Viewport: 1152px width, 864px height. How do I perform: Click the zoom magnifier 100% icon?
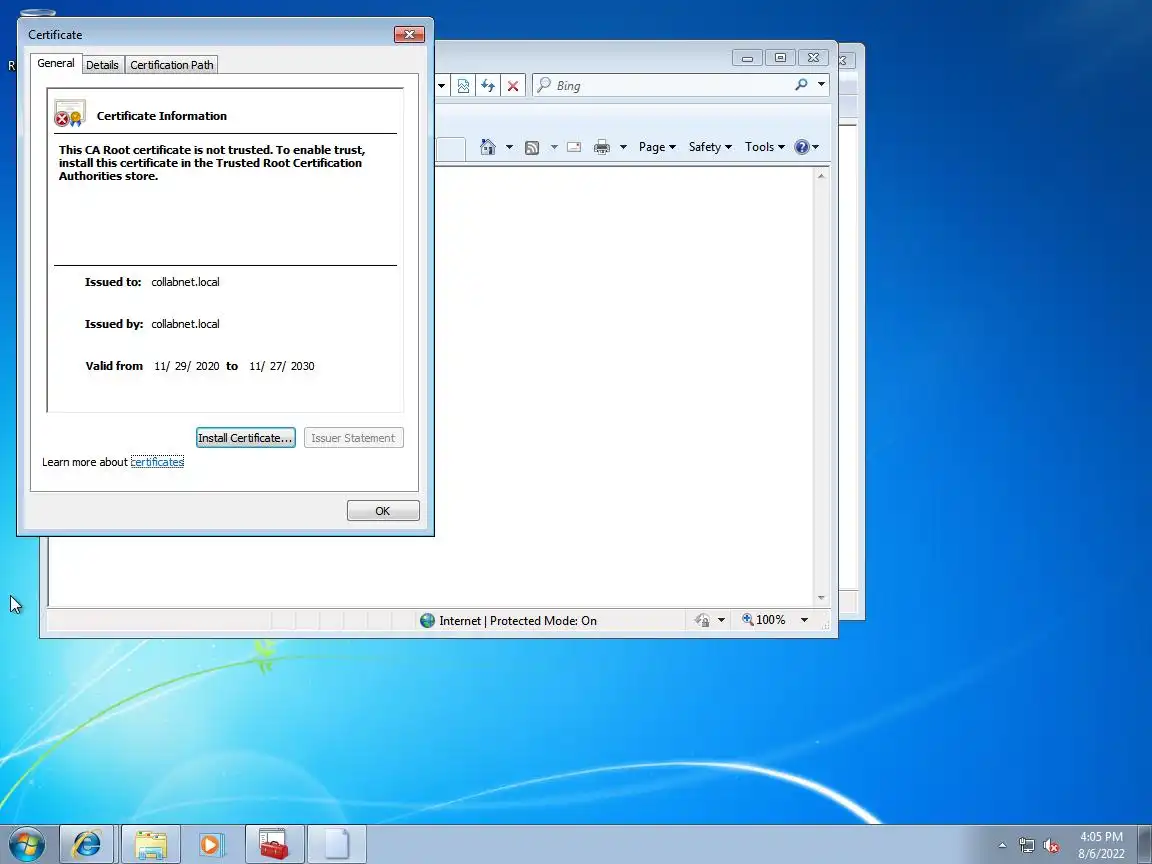pyautogui.click(x=748, y=619)
